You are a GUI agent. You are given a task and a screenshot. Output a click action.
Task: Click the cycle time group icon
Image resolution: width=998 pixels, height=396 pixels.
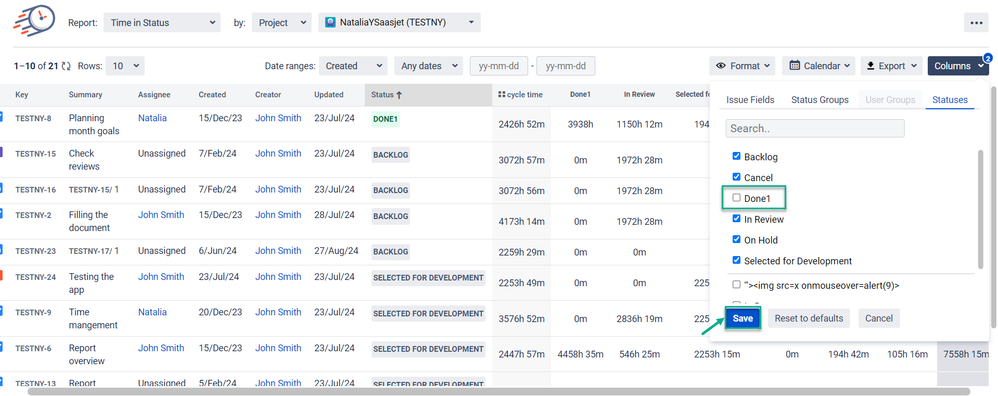click(x=502, y=95)
